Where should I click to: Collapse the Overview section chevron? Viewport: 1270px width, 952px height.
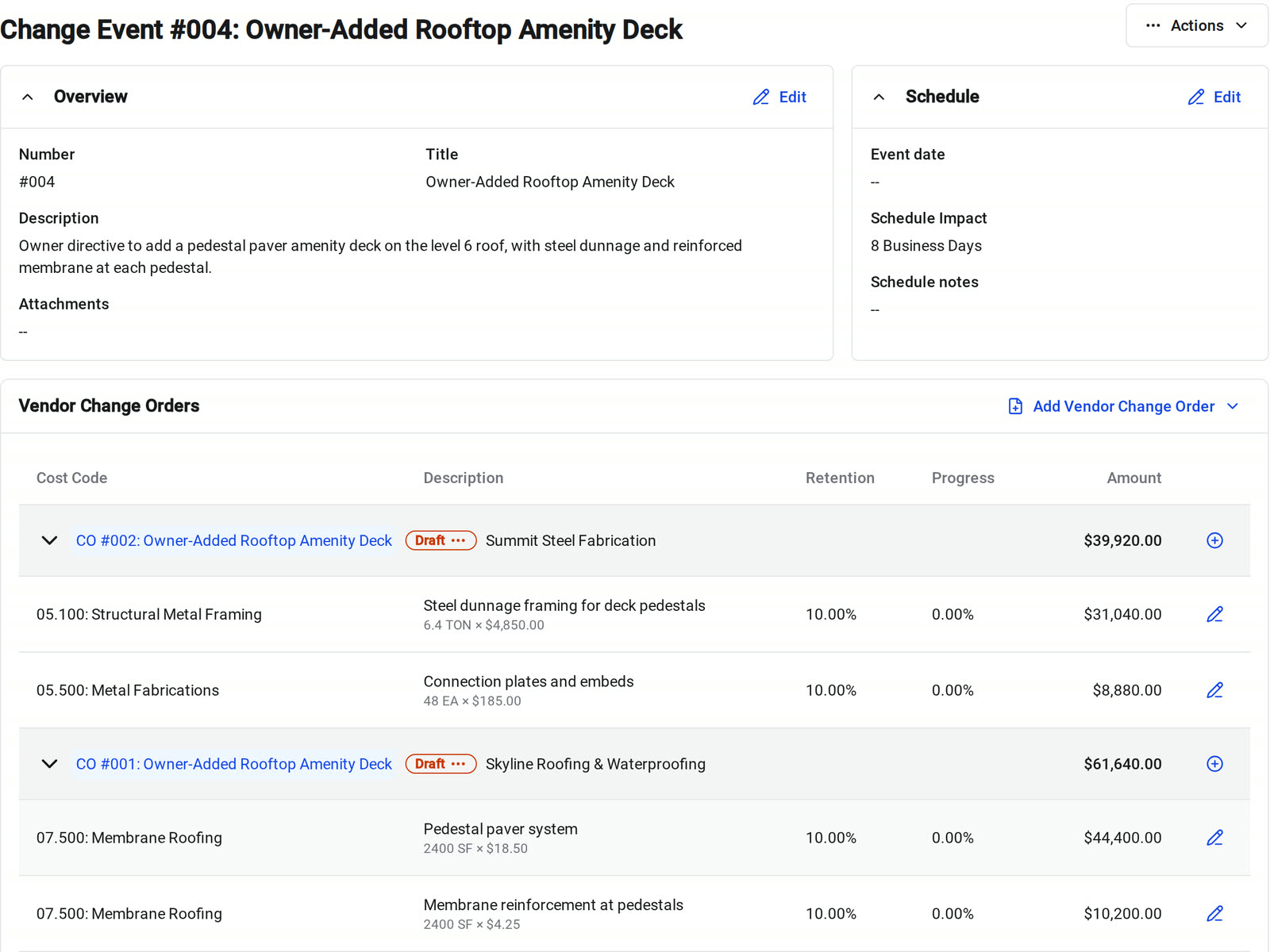(28, 97)
